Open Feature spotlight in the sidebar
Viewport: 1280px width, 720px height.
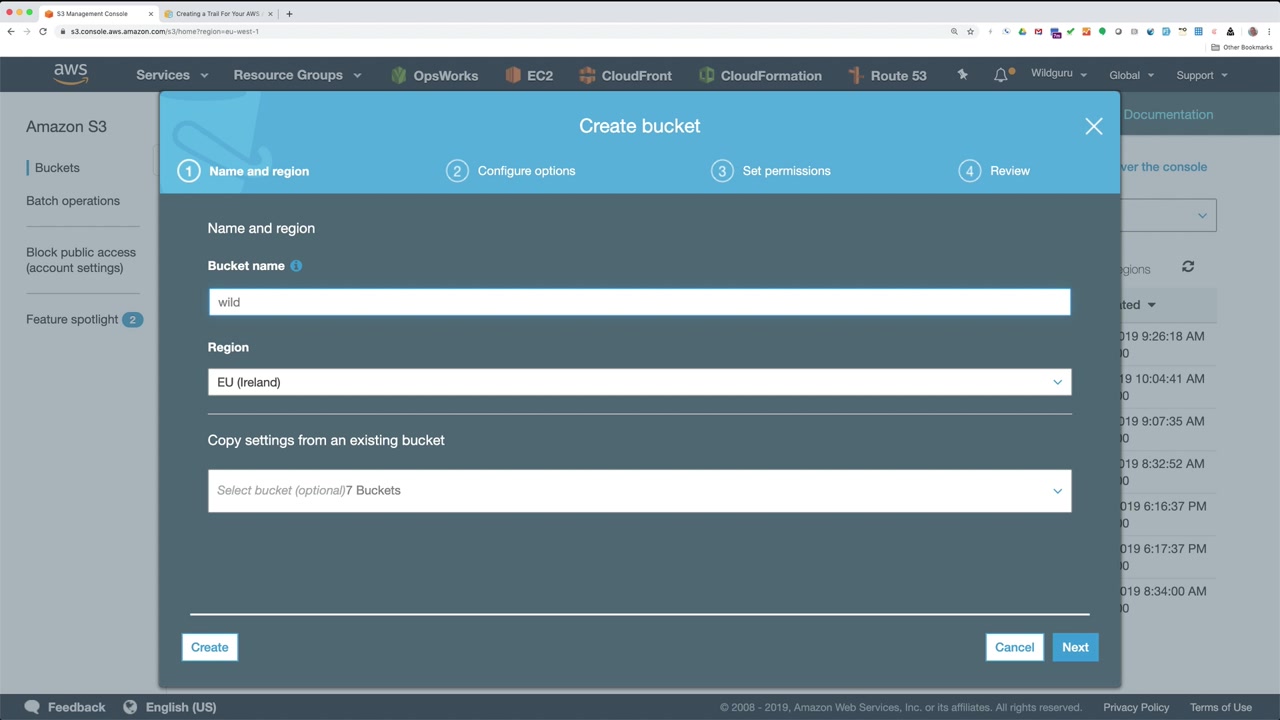(x=72, y=320)
